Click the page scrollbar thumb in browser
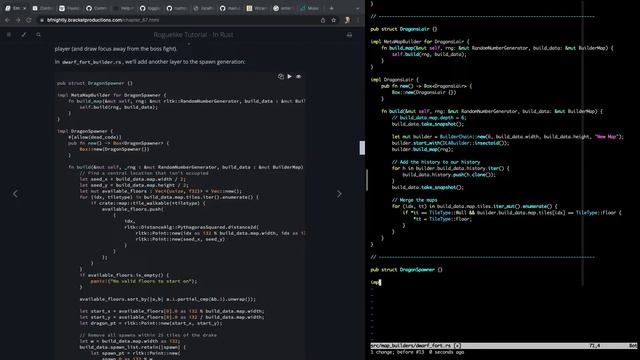Screen dimensions: 640x360 (x=362, y=148)
